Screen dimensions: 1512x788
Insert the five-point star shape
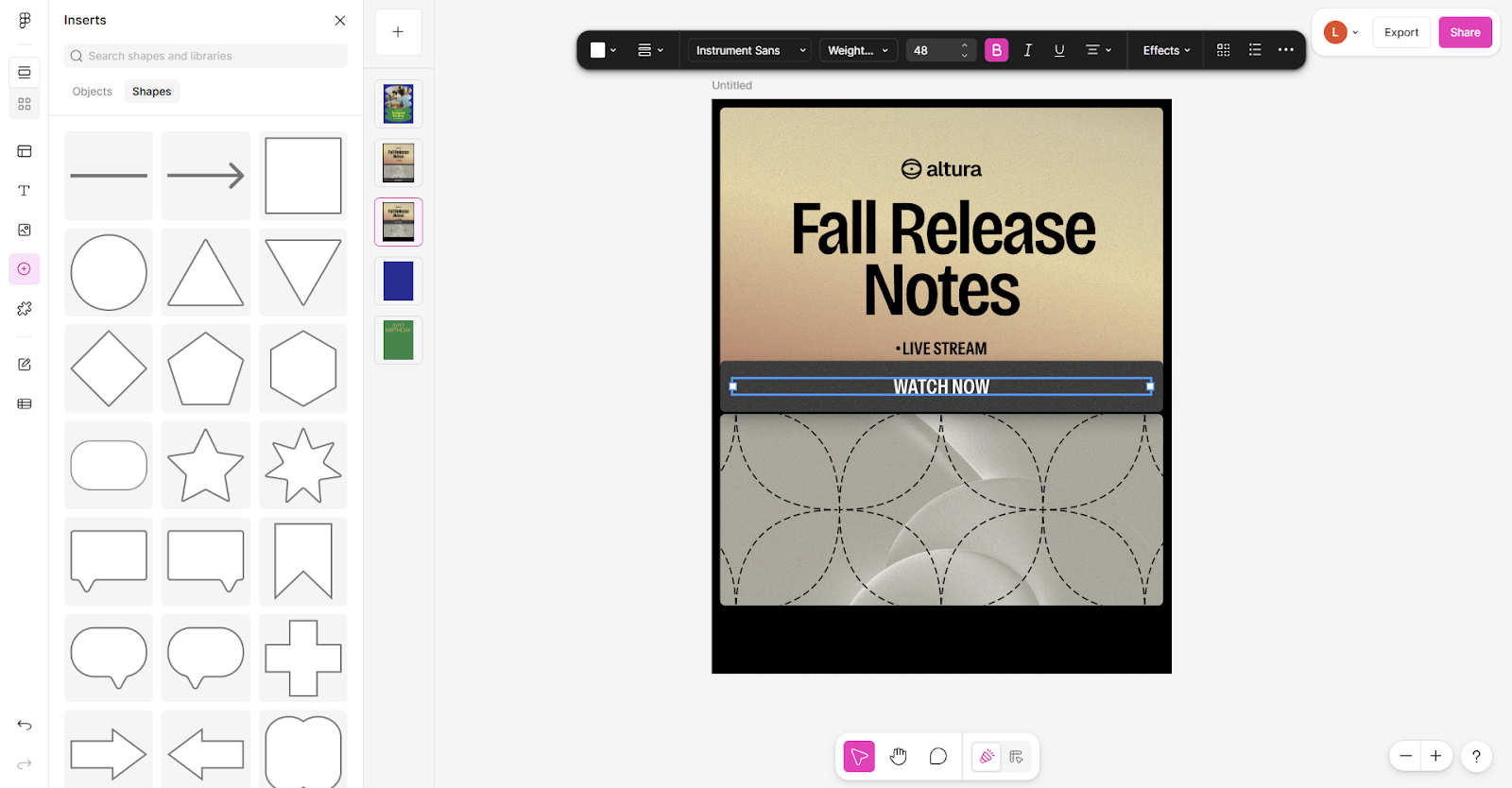pos(205,465)
